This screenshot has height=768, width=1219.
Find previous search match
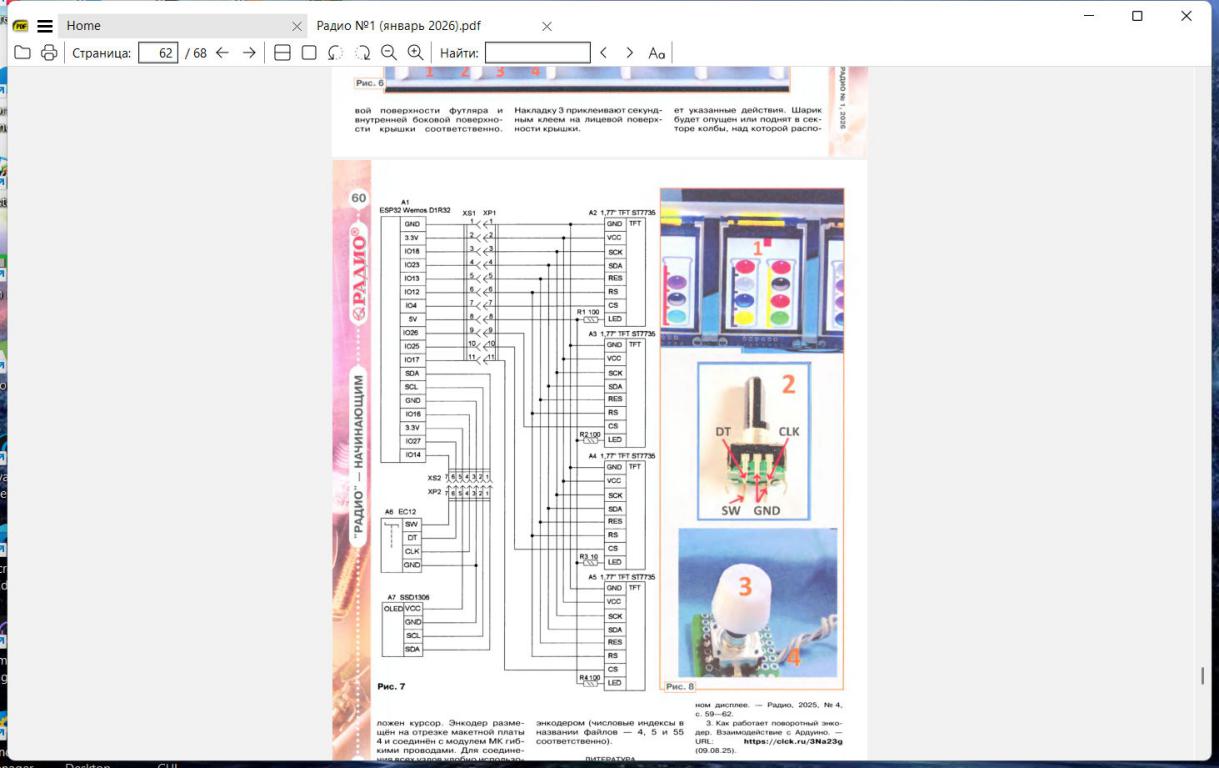604,53
